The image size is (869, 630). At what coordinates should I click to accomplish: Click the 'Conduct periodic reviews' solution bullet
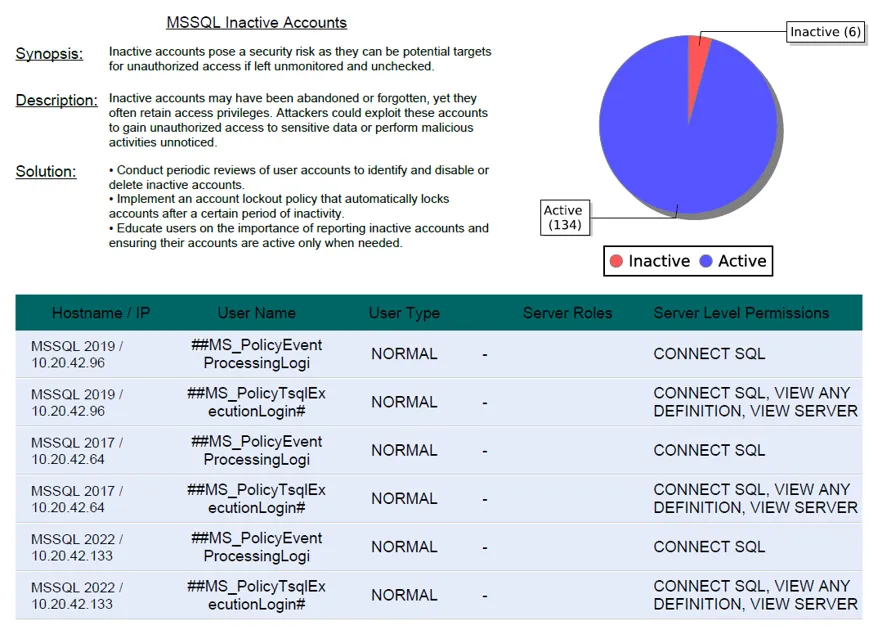click(x=299, y=177)
